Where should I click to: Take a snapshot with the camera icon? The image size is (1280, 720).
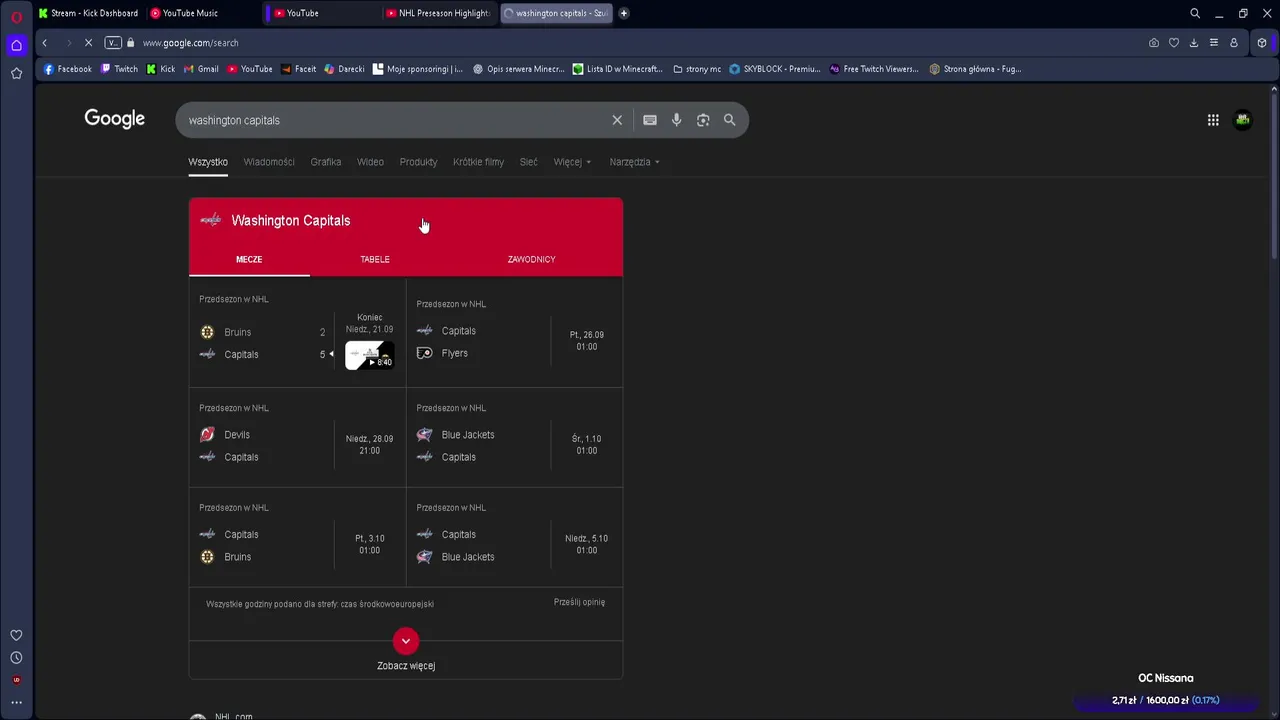pyautogui.click(x=1154, y=43)
